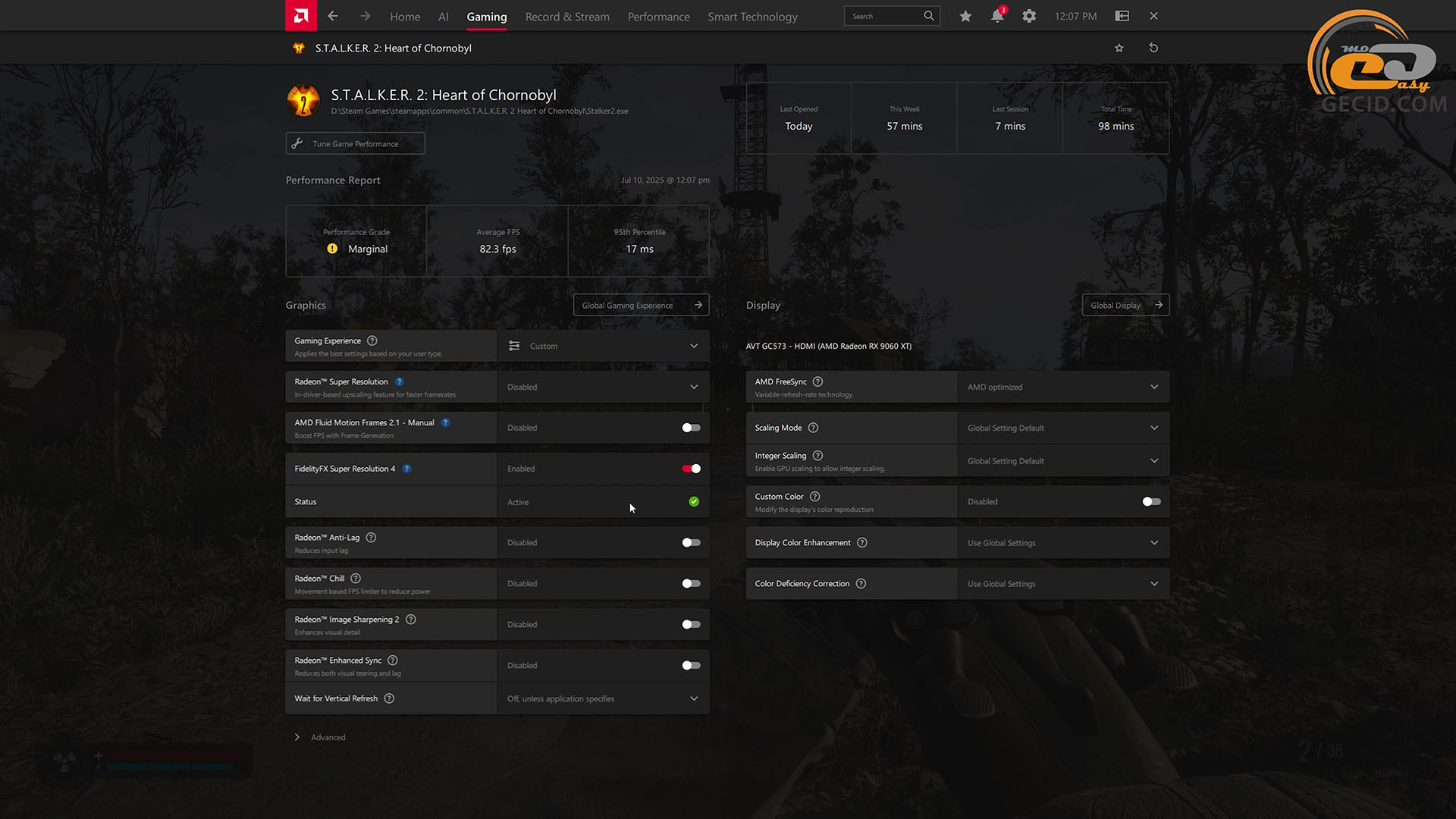Go back with the left arrow

tap(333, 16)
